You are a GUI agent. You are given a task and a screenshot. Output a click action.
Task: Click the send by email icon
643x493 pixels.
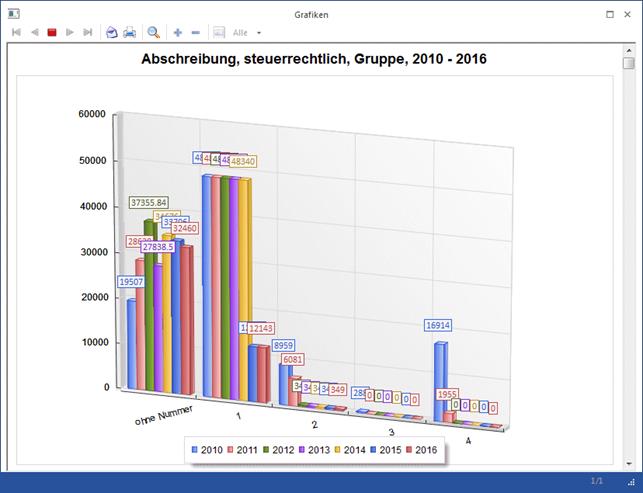click(x=112, y=33)
